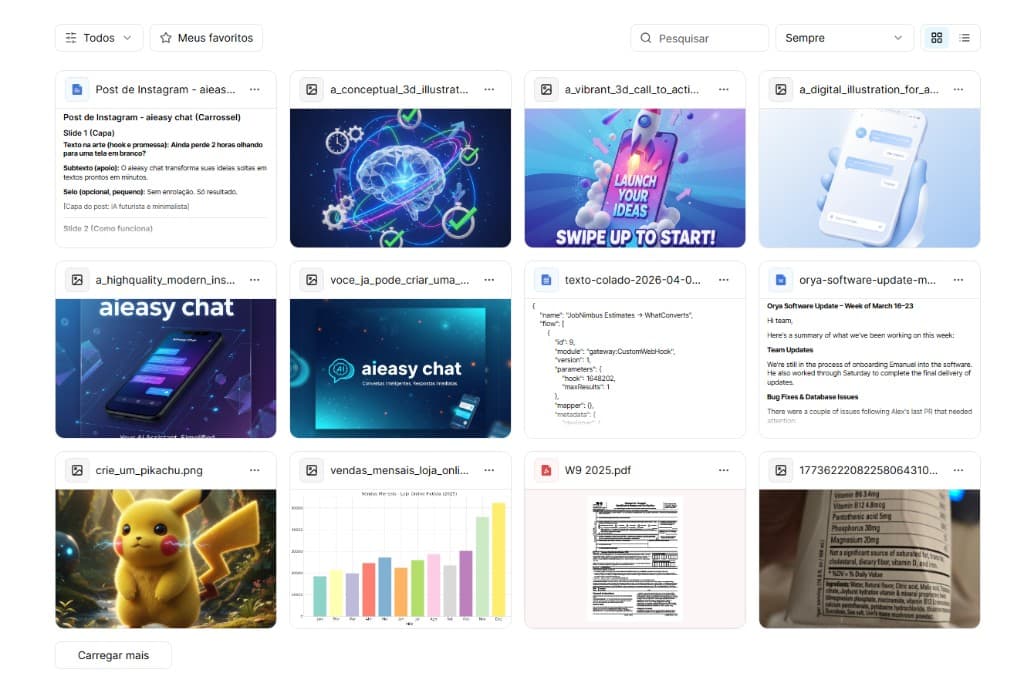Click image icon of voce_ja_pode_criar_uma file
Viewport: 1024px width, 700px height.
pyautogui.click(x=312, y=279)
